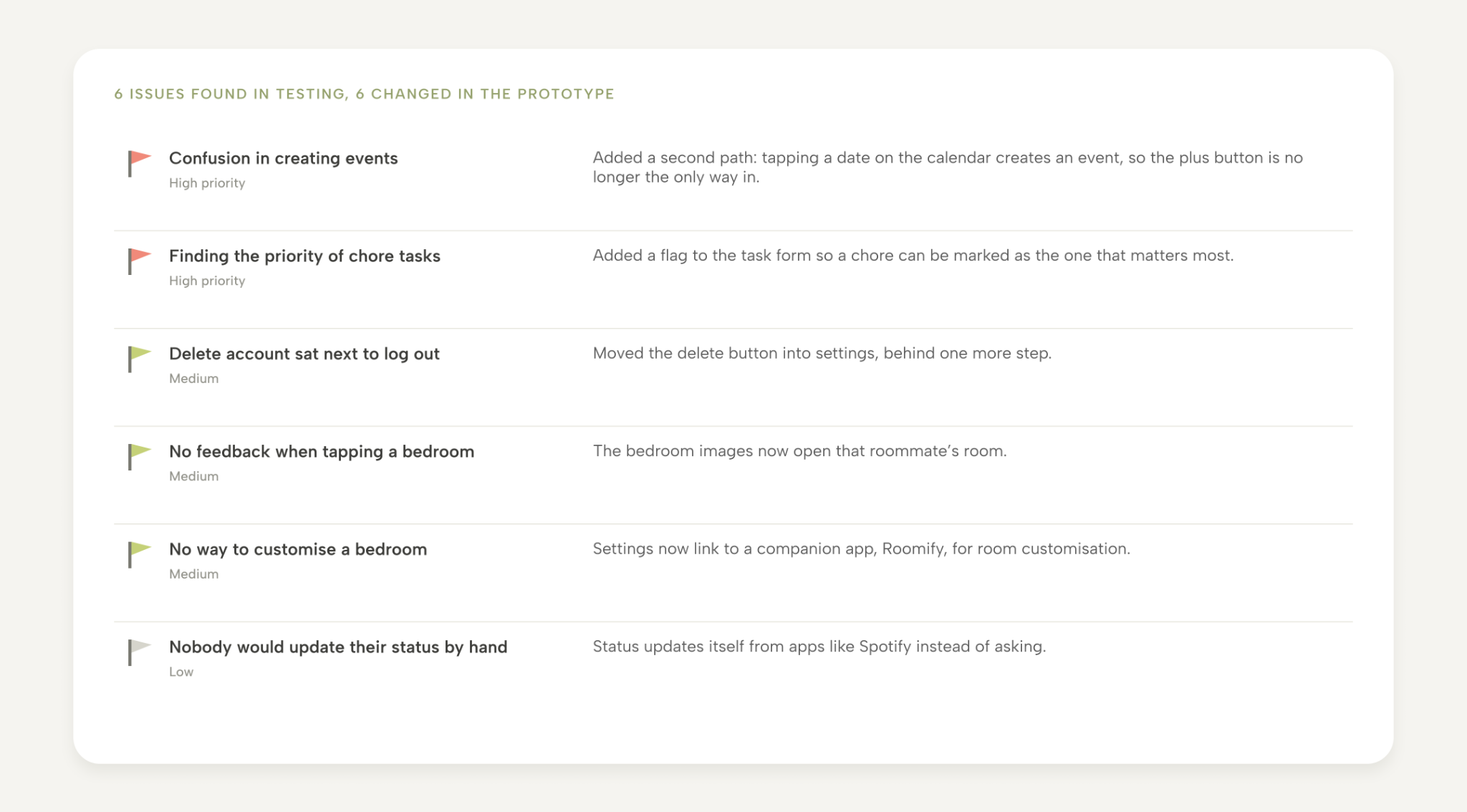The image size is (1467, 812).
Task: Click the Medium label under Delete account issue
Action: (x=193, y=379)
